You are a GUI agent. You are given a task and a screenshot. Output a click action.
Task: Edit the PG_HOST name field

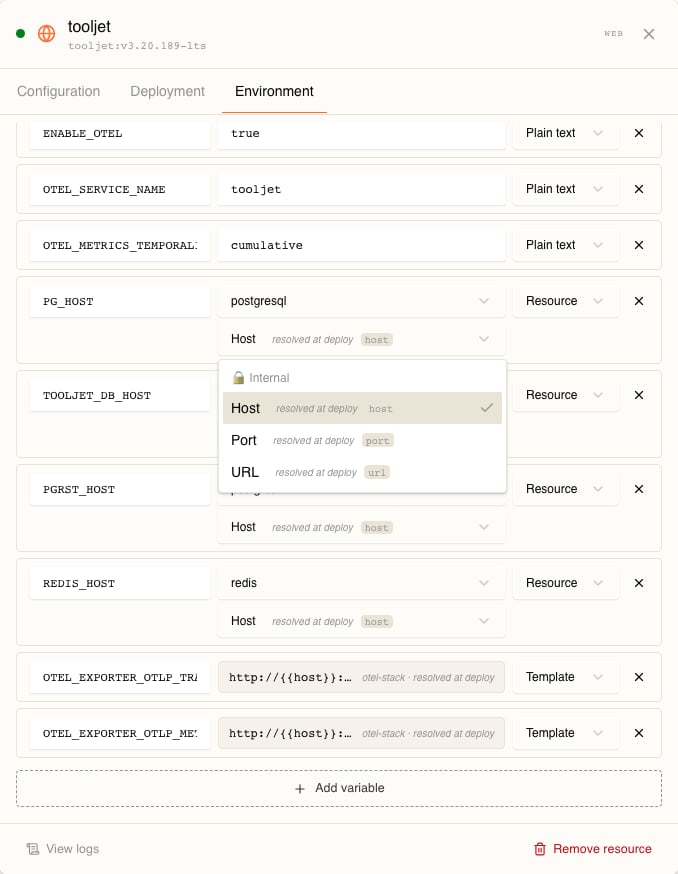(x=120, y=301)
